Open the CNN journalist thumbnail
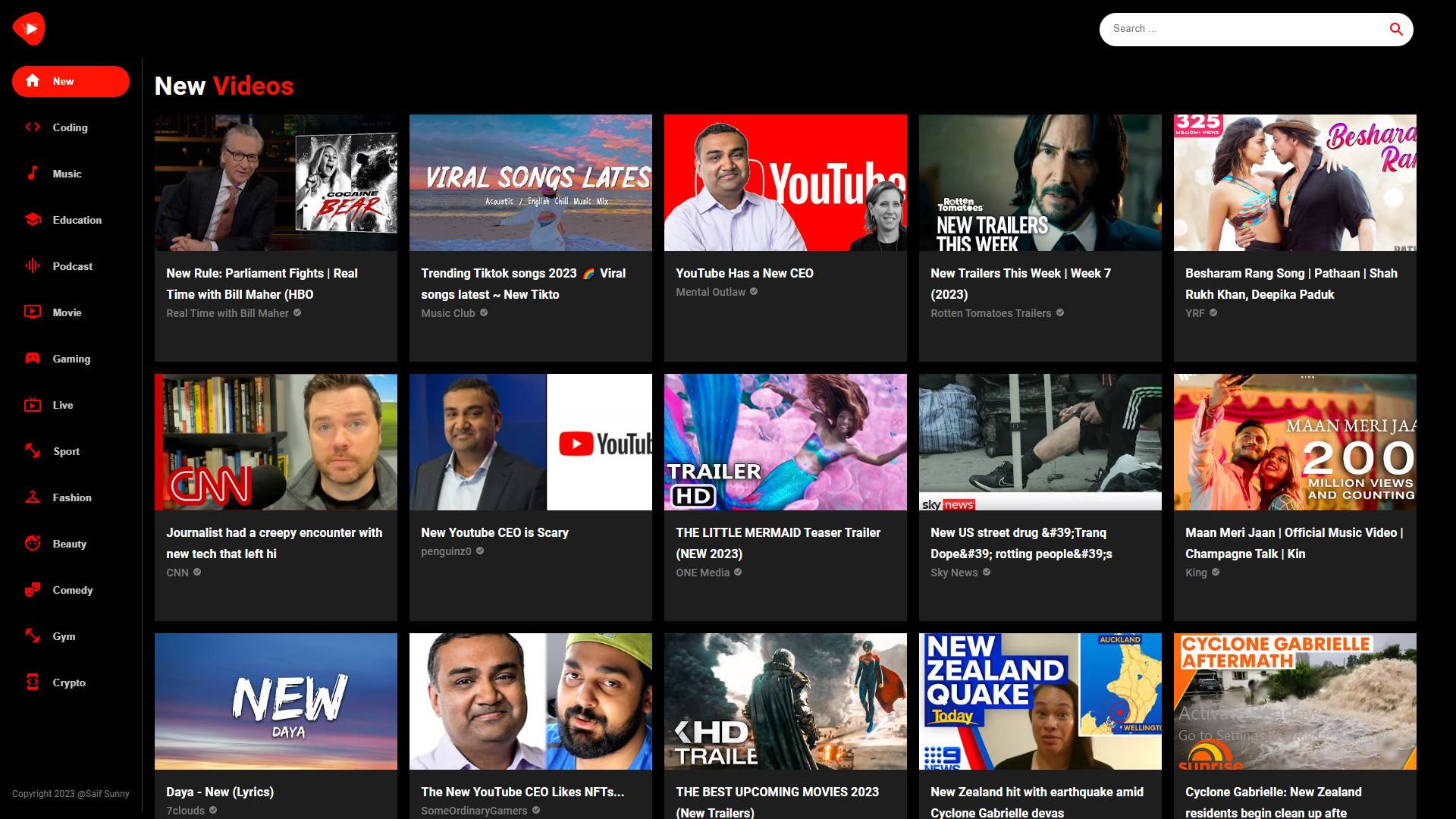 276,442
